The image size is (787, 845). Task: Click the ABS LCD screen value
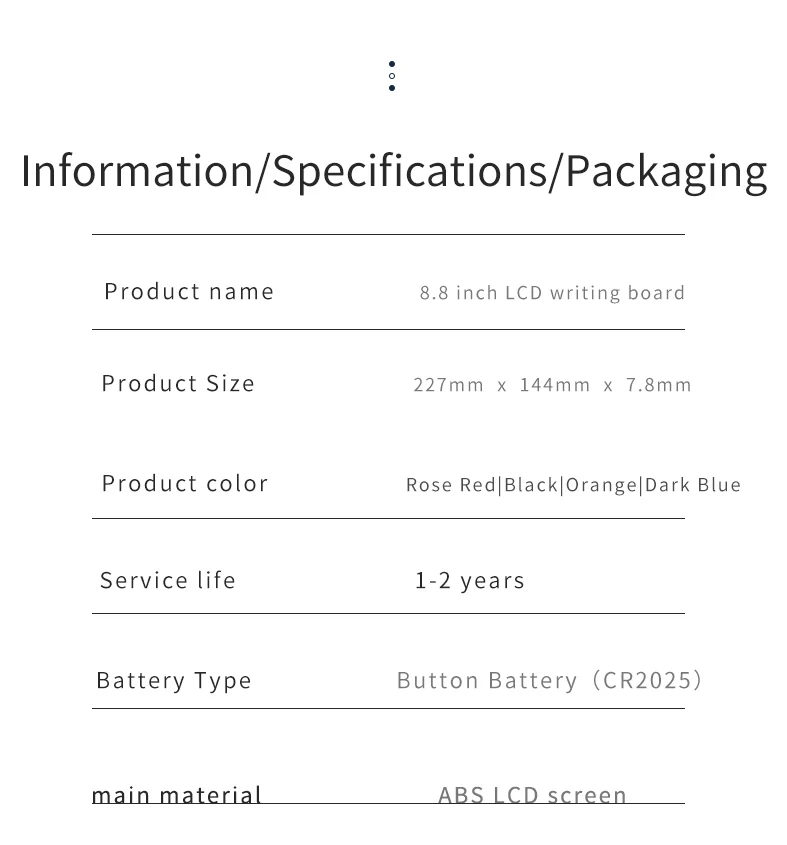point(532,795)
